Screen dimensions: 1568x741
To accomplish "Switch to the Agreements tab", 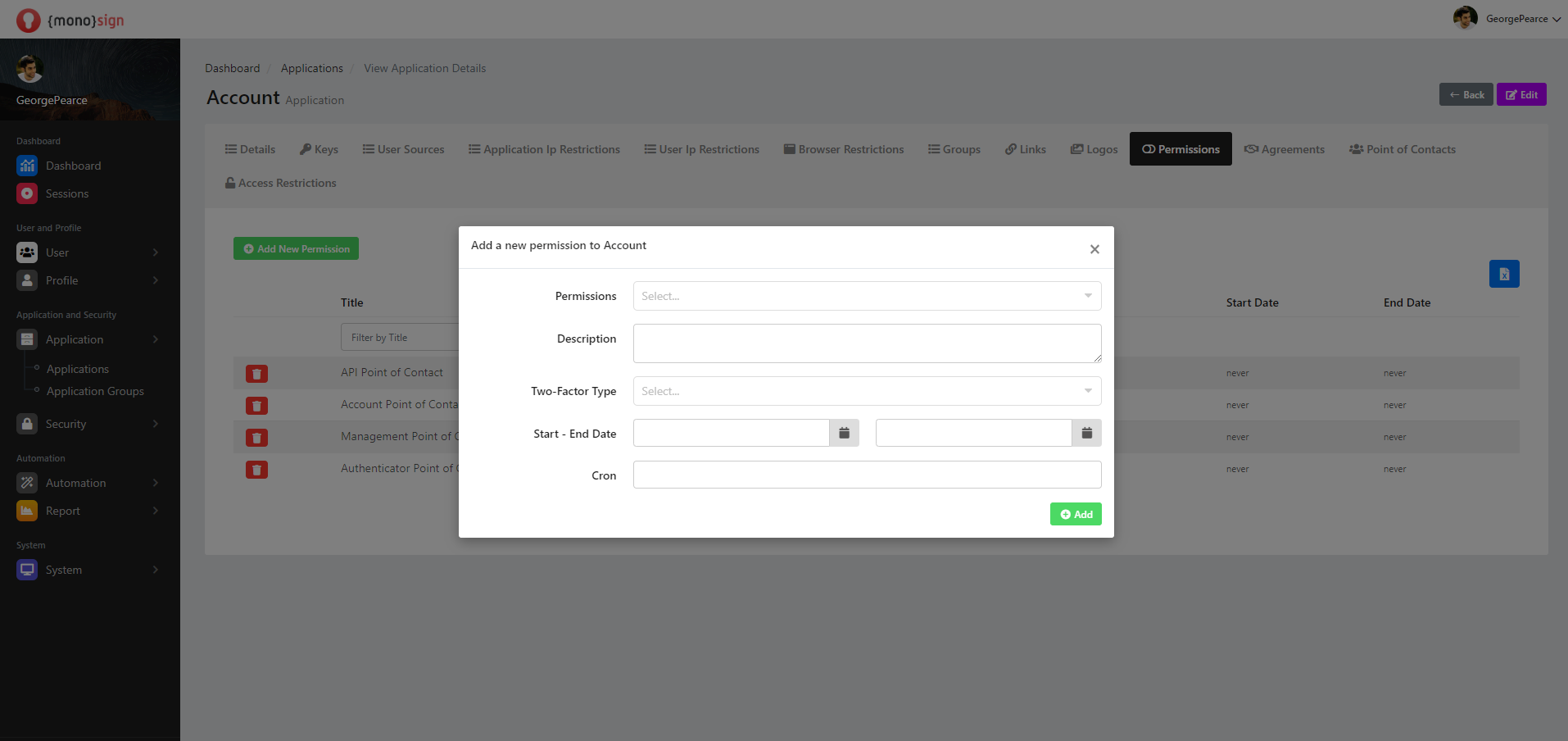I will click(x=1284, y=149).
